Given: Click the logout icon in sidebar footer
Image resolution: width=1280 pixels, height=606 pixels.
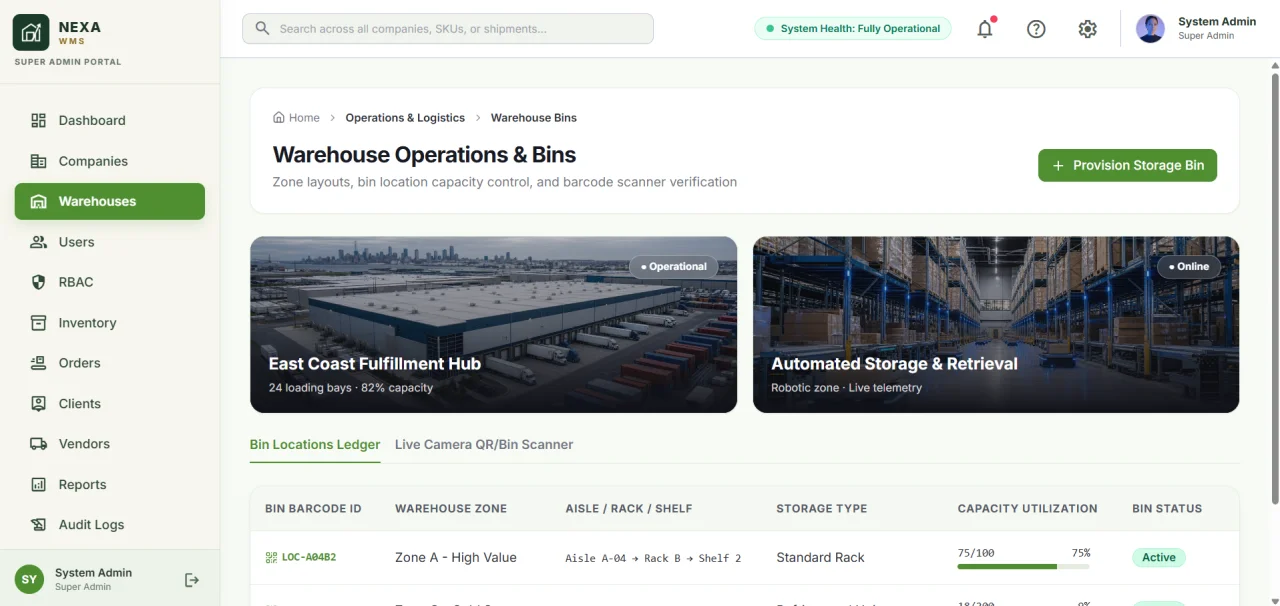Looking at the screenshot, I should coord(192,580).
